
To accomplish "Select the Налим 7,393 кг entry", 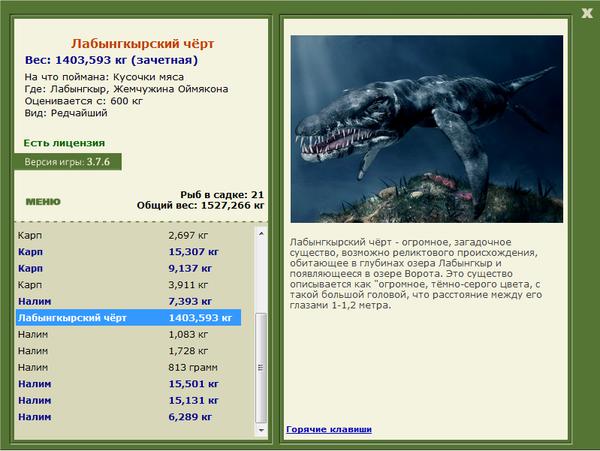I will pos(129,301).
